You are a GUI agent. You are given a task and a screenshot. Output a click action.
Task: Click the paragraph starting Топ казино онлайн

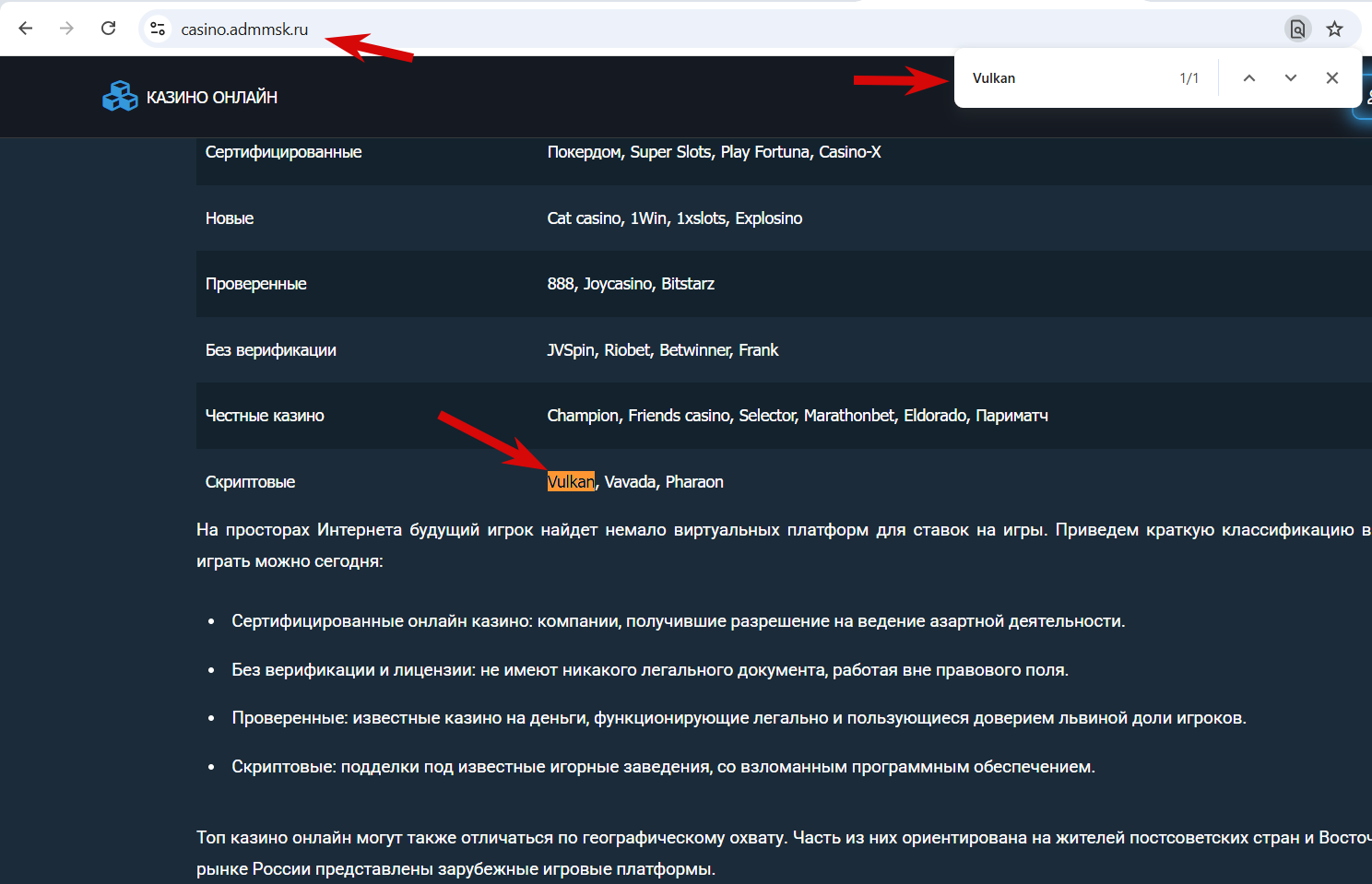[784, 854]
